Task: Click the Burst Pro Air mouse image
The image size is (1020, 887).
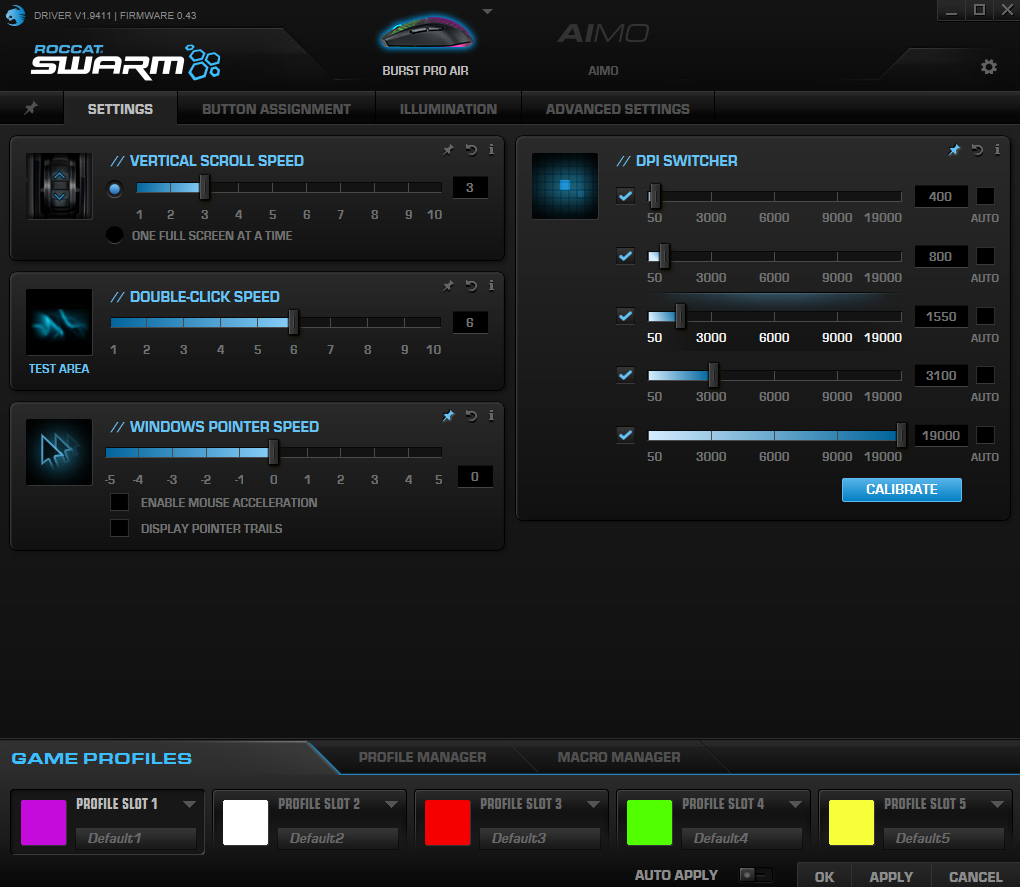Action: [426, 34]
